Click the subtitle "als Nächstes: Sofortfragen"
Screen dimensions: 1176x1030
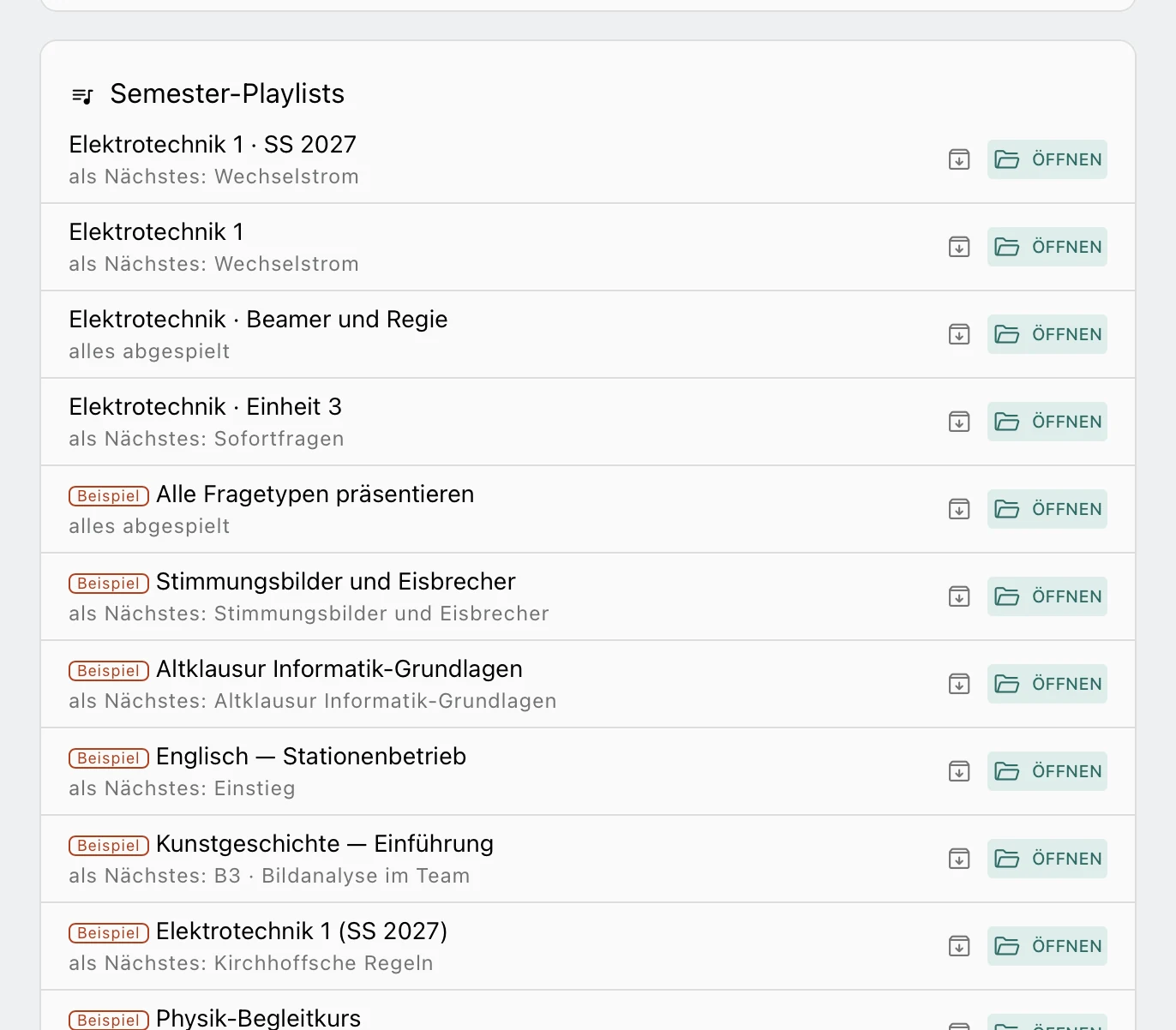coord(207,439)
